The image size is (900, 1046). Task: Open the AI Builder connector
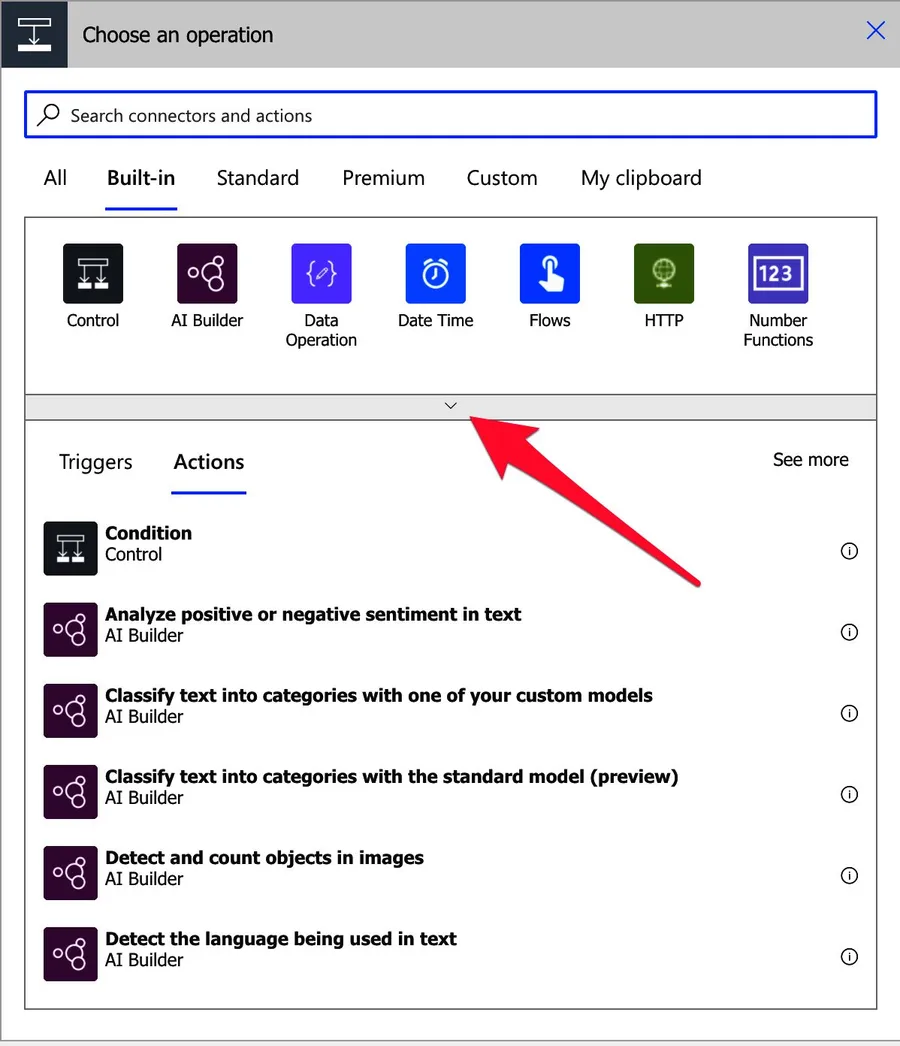(x=207, y=274)
